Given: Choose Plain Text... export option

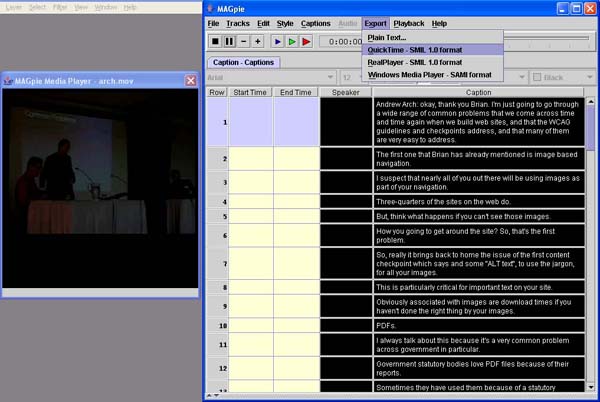Looking at the screenshot, I should (432, 37).
